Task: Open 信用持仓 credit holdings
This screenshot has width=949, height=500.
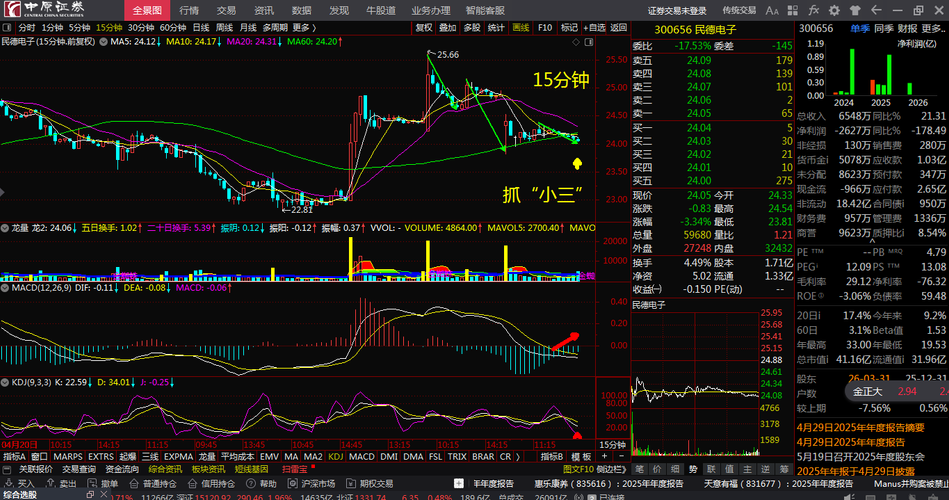Action: [x=211, y=484]
